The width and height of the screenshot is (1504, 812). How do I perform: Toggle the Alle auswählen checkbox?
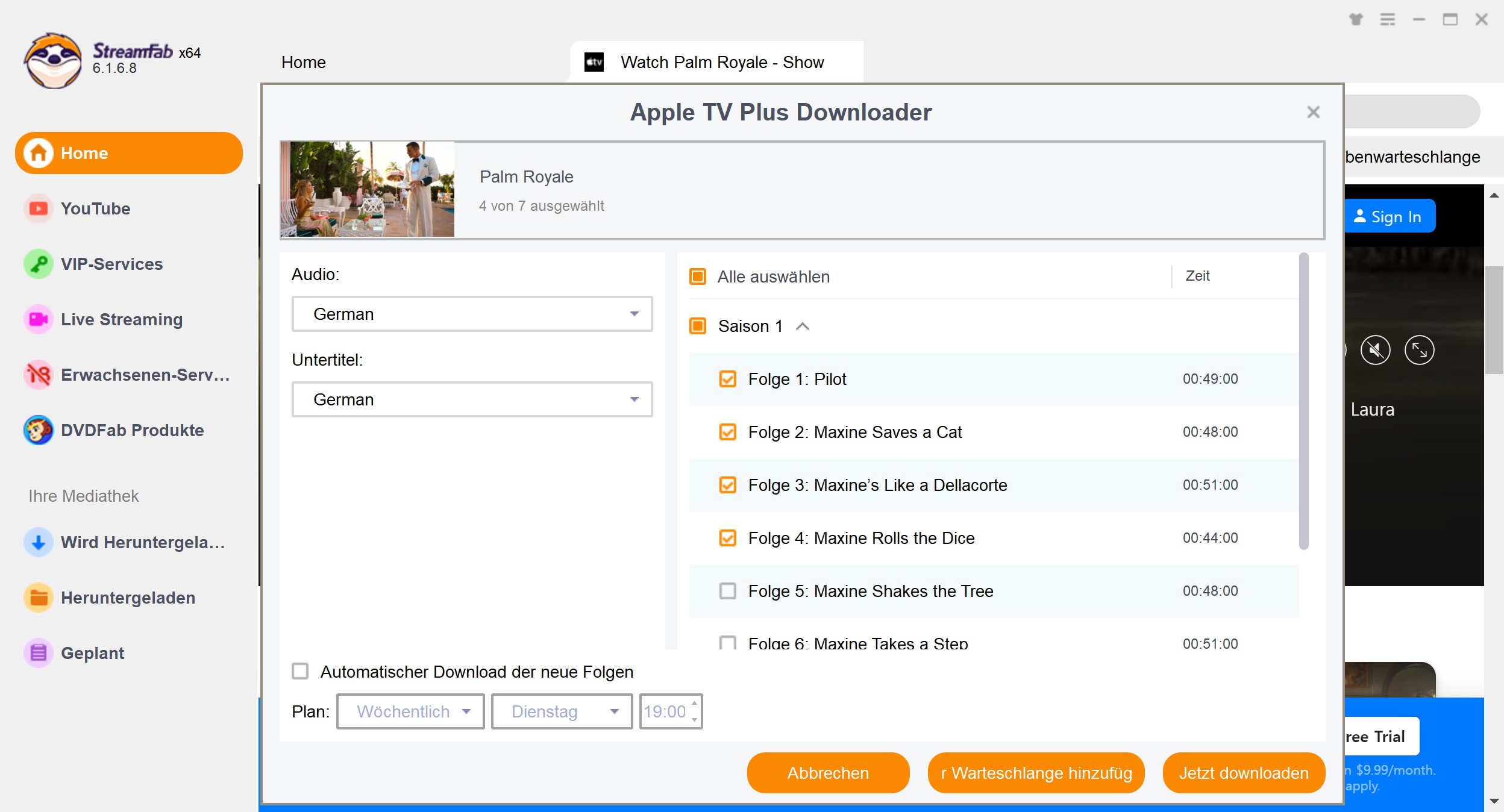(698, 276)
